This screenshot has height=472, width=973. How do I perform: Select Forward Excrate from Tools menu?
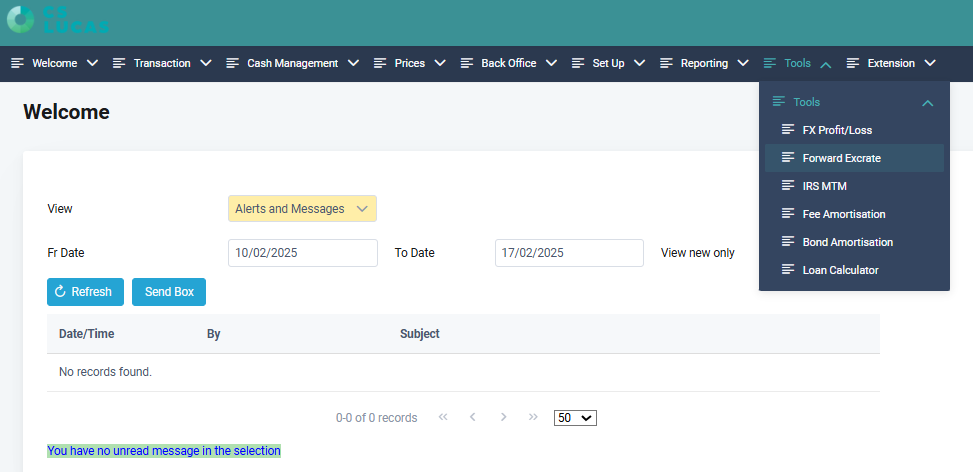pyautogui.click(x=841, y=158)
